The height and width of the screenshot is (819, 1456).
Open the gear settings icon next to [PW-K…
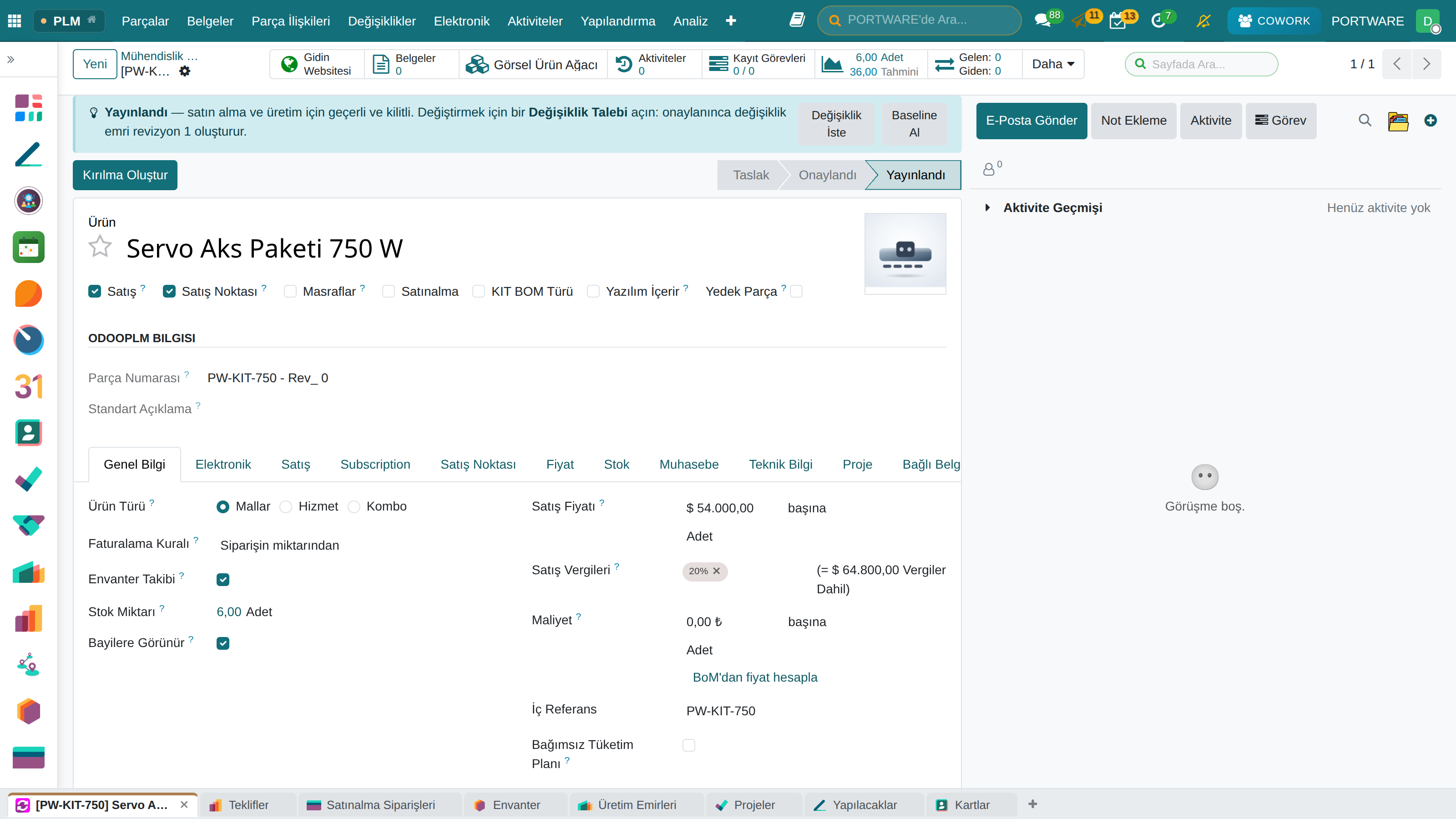185,71
